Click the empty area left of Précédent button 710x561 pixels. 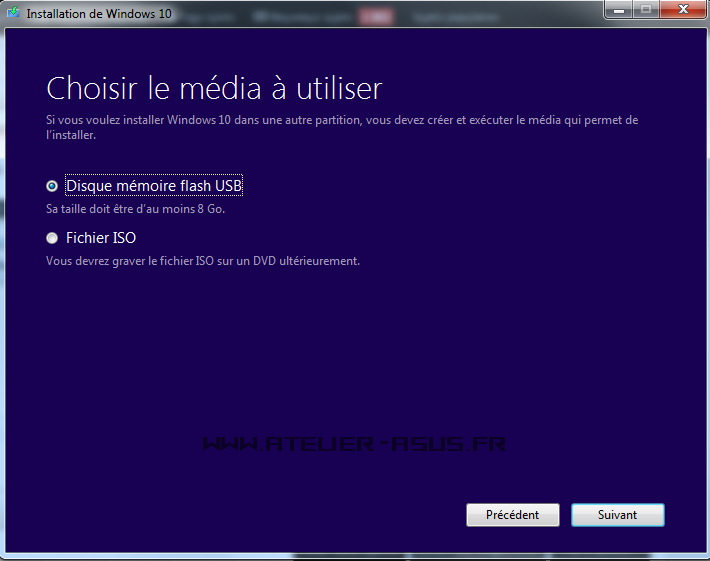(250, 515)
